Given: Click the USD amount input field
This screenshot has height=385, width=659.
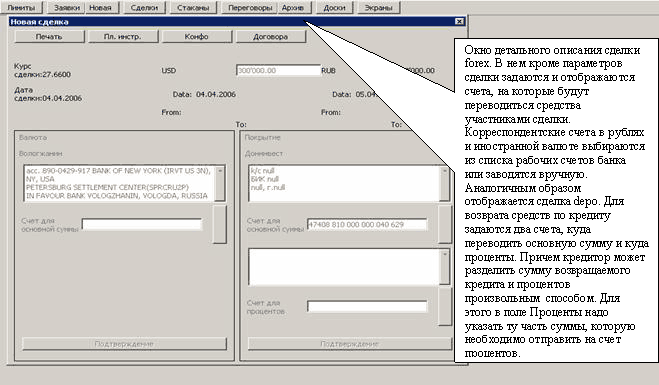Looking at the screenshot, I should click(x=278, y=71).
